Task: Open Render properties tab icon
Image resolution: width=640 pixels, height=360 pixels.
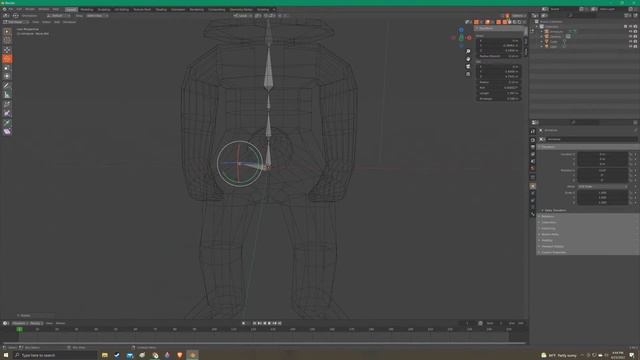Action: click(x=533, y=140)
